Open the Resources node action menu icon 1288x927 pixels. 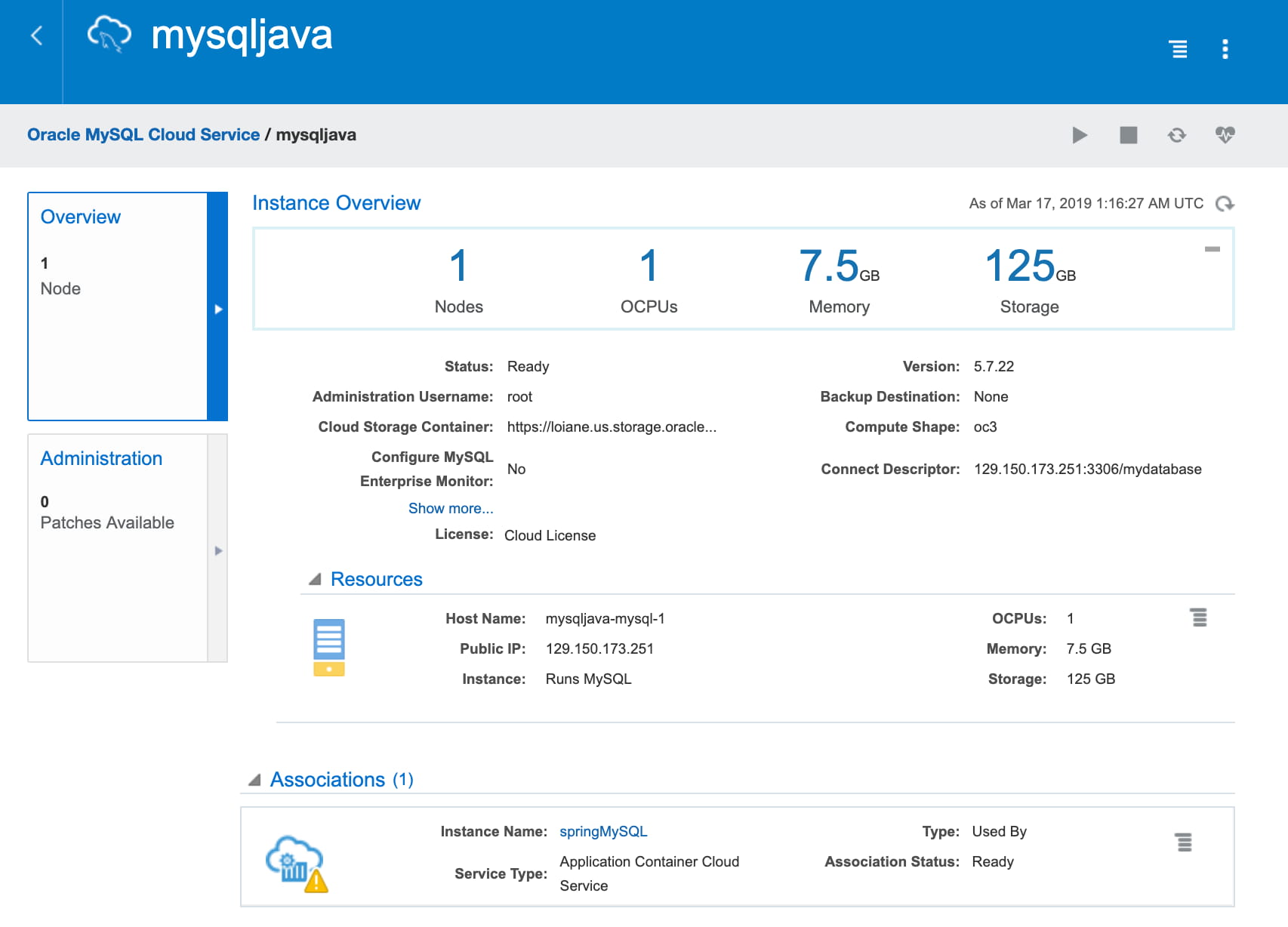point(1199,617)
